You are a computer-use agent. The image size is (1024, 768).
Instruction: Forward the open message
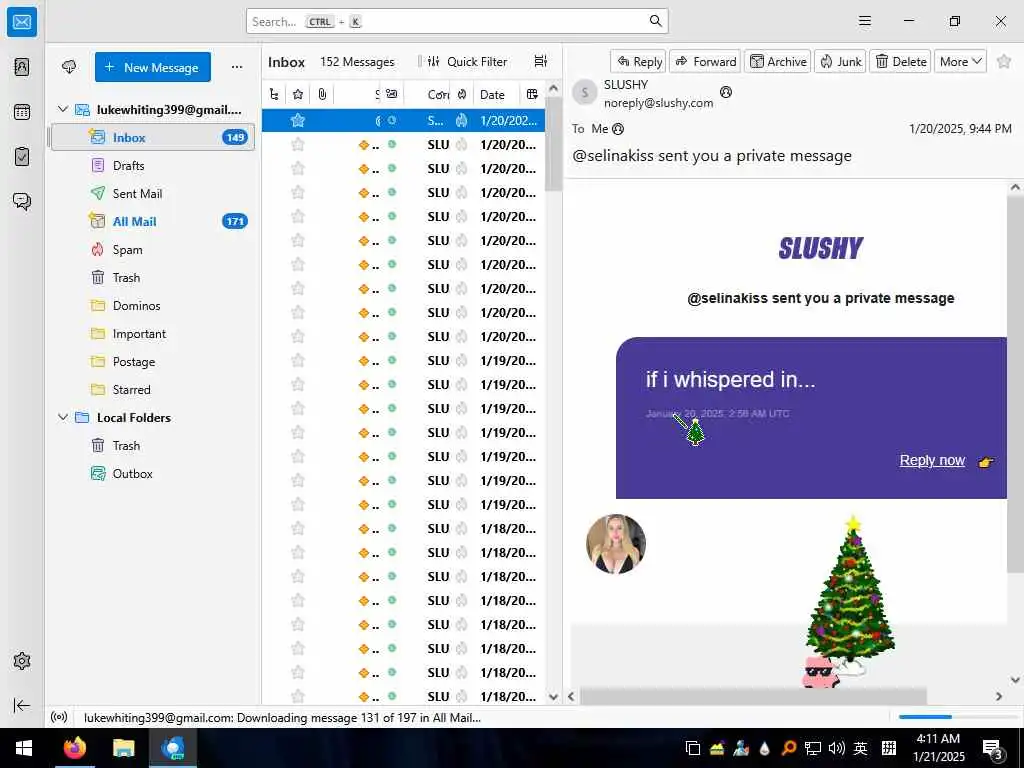coord(705,61)
